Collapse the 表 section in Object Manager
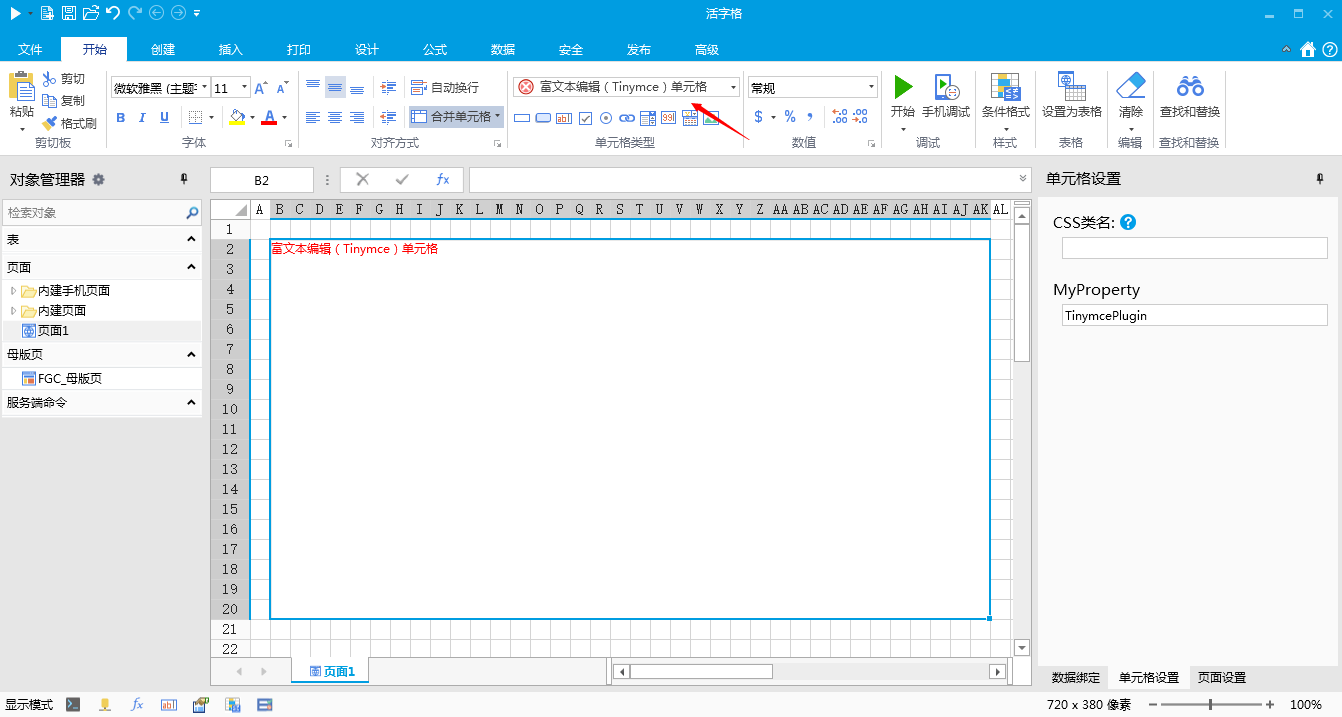Viewport: 1342px width, 717px height. (x=191, y=240)
